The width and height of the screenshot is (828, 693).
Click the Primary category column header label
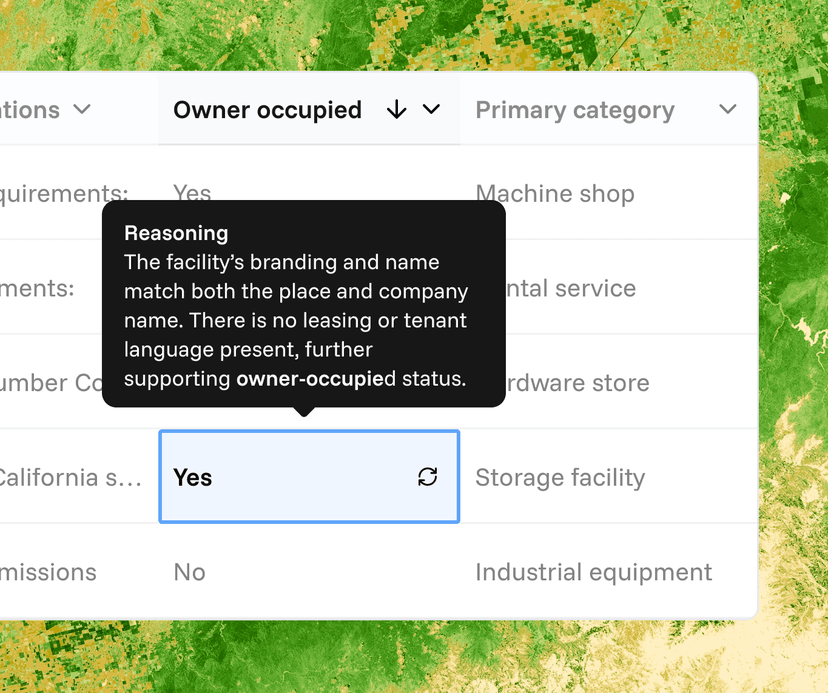[574, 110]
